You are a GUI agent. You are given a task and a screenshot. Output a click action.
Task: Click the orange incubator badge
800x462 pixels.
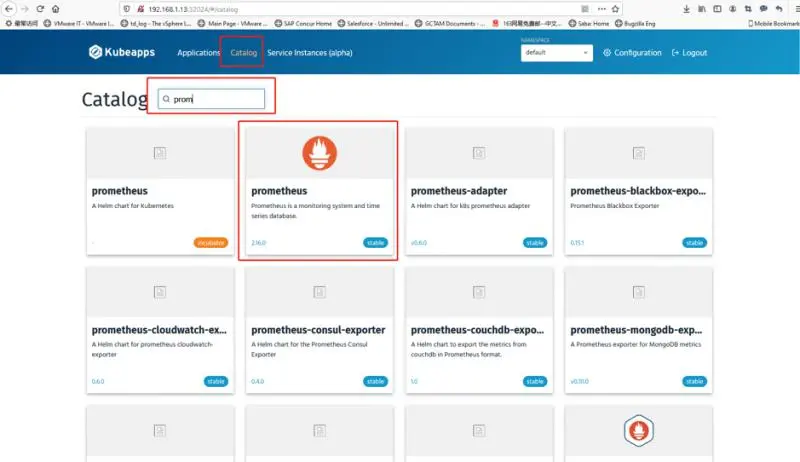(x=211, y=243)
